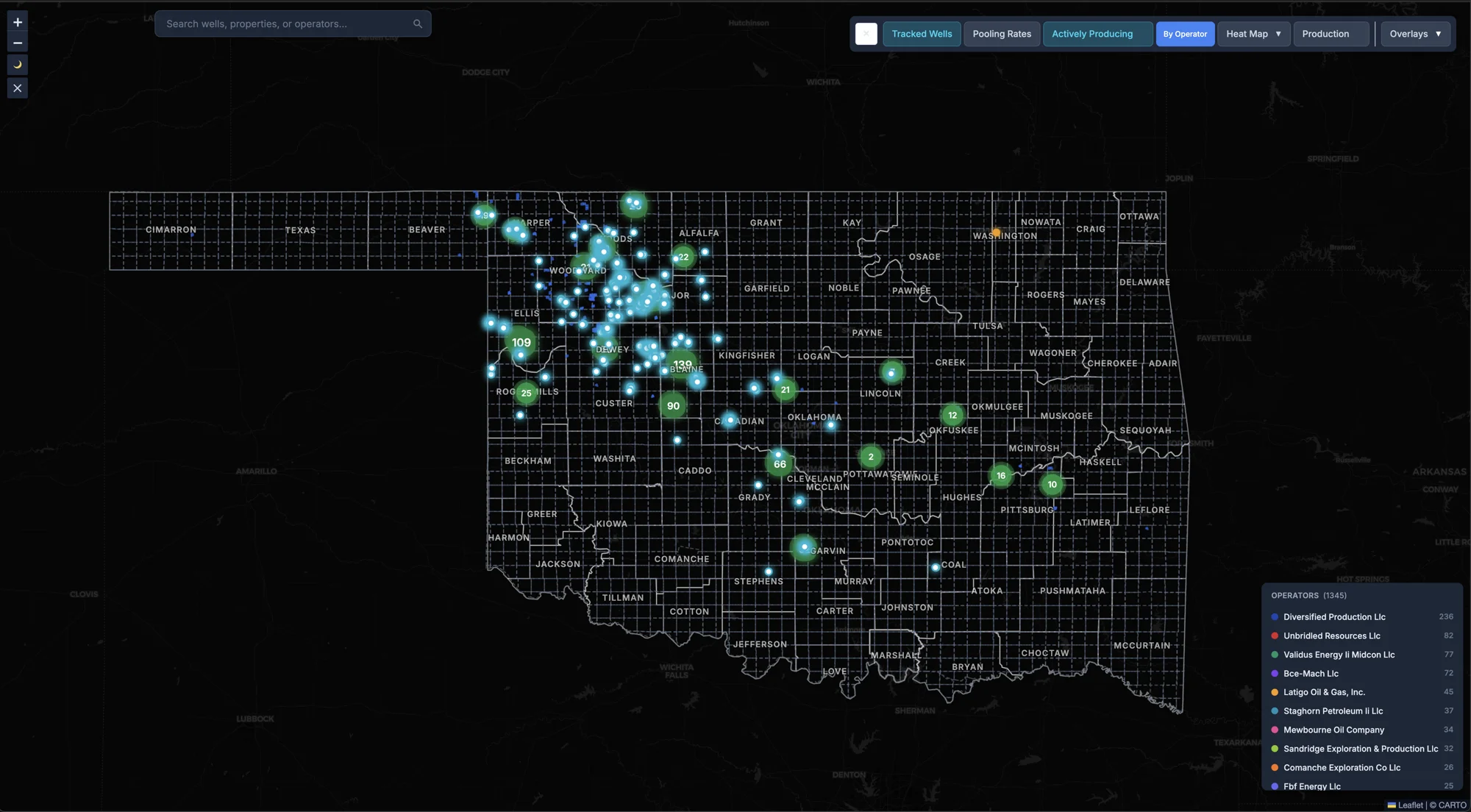Select the Diversified Production Llc blue dot marker
Image resolution: width=1471 pixels, height=812 pixels.
pos(1274,617)
